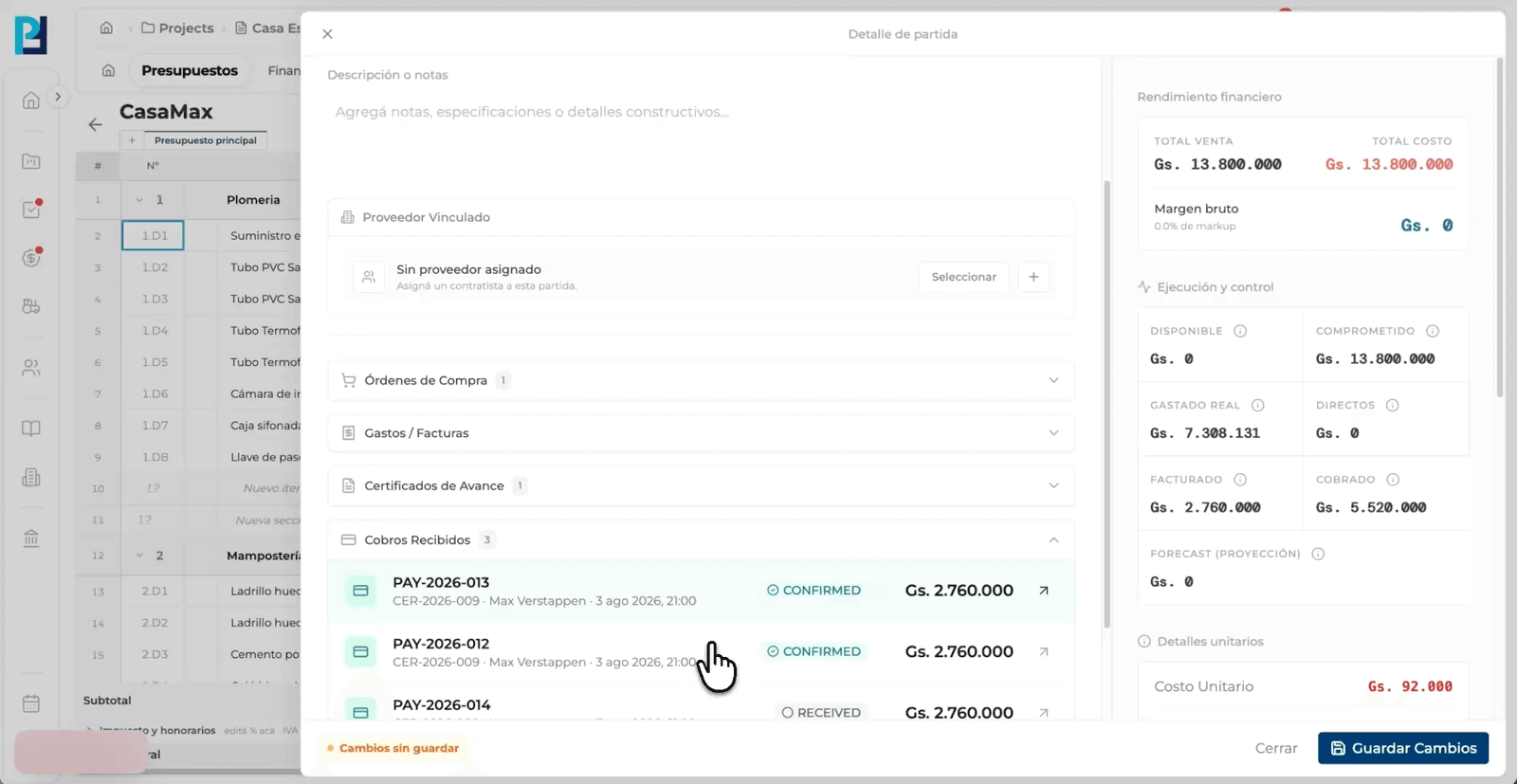Open PAY-2026-012 external link arrow
1517x784 pixels.
pyautogui.click(x=1044, y=651)
